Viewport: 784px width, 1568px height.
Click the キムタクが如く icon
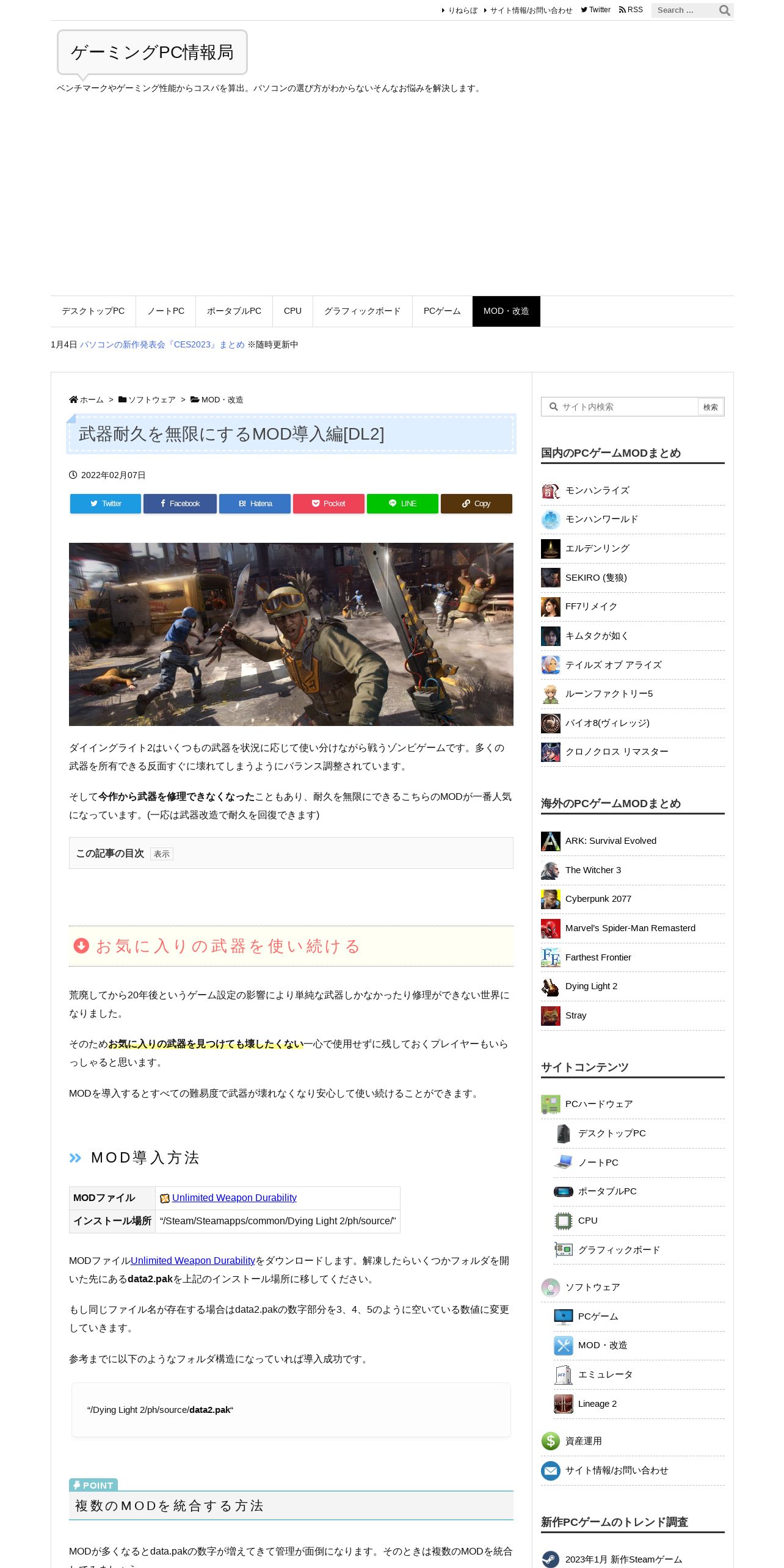[550, 636]
